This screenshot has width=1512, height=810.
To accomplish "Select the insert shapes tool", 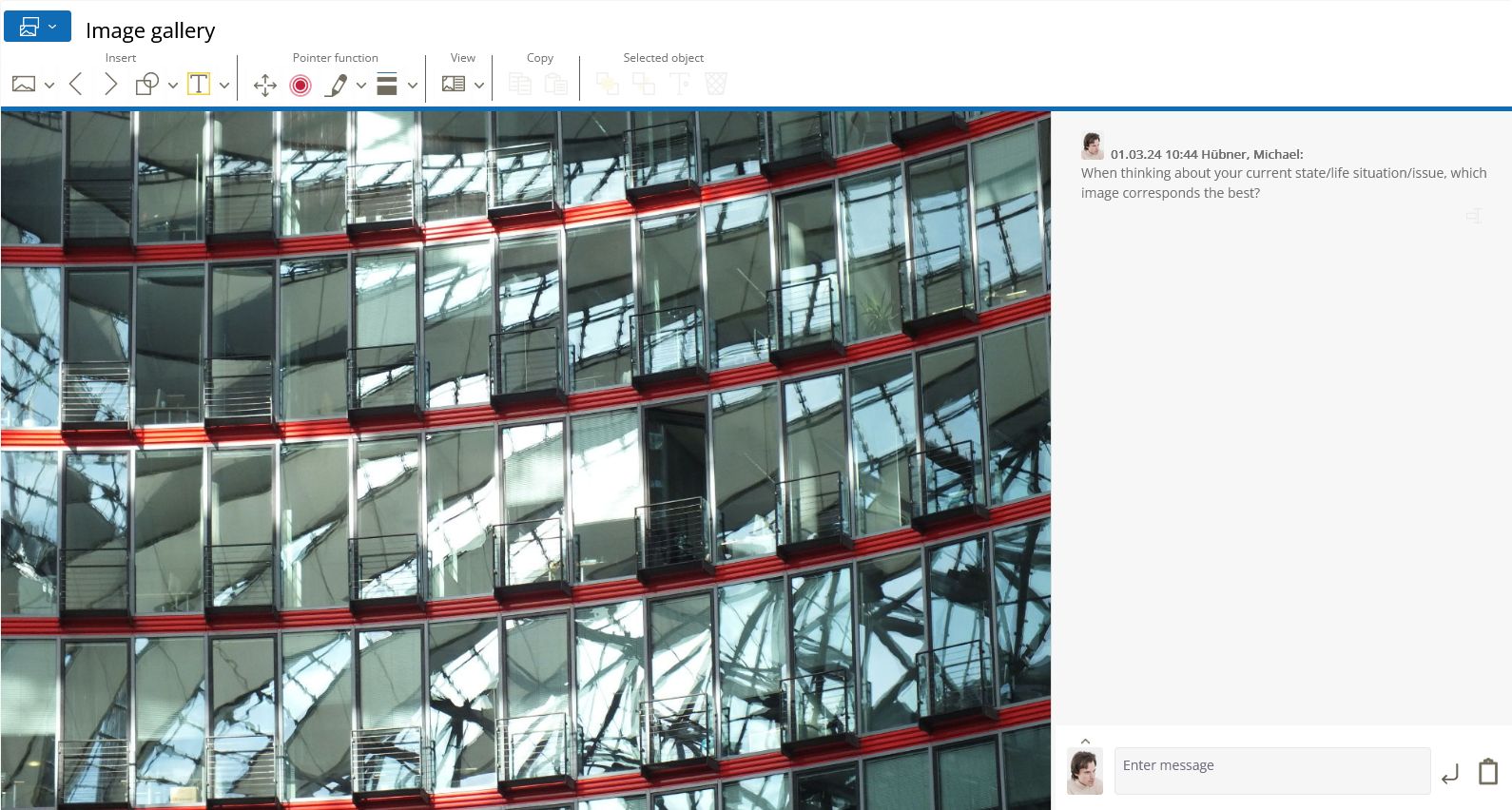I will (x=147, y=85).
